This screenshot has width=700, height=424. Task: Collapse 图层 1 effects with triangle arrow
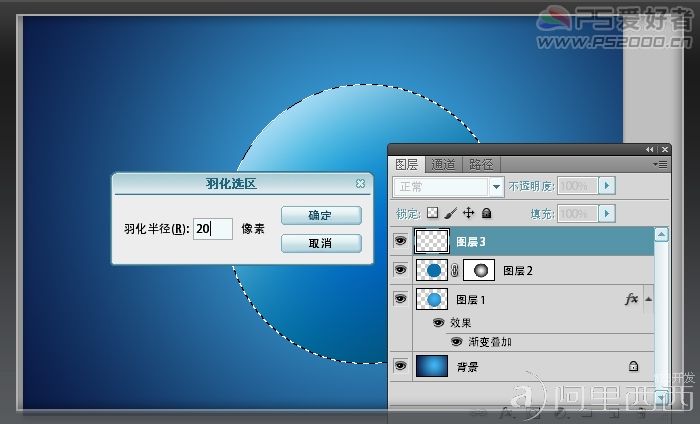coord(649,299)
